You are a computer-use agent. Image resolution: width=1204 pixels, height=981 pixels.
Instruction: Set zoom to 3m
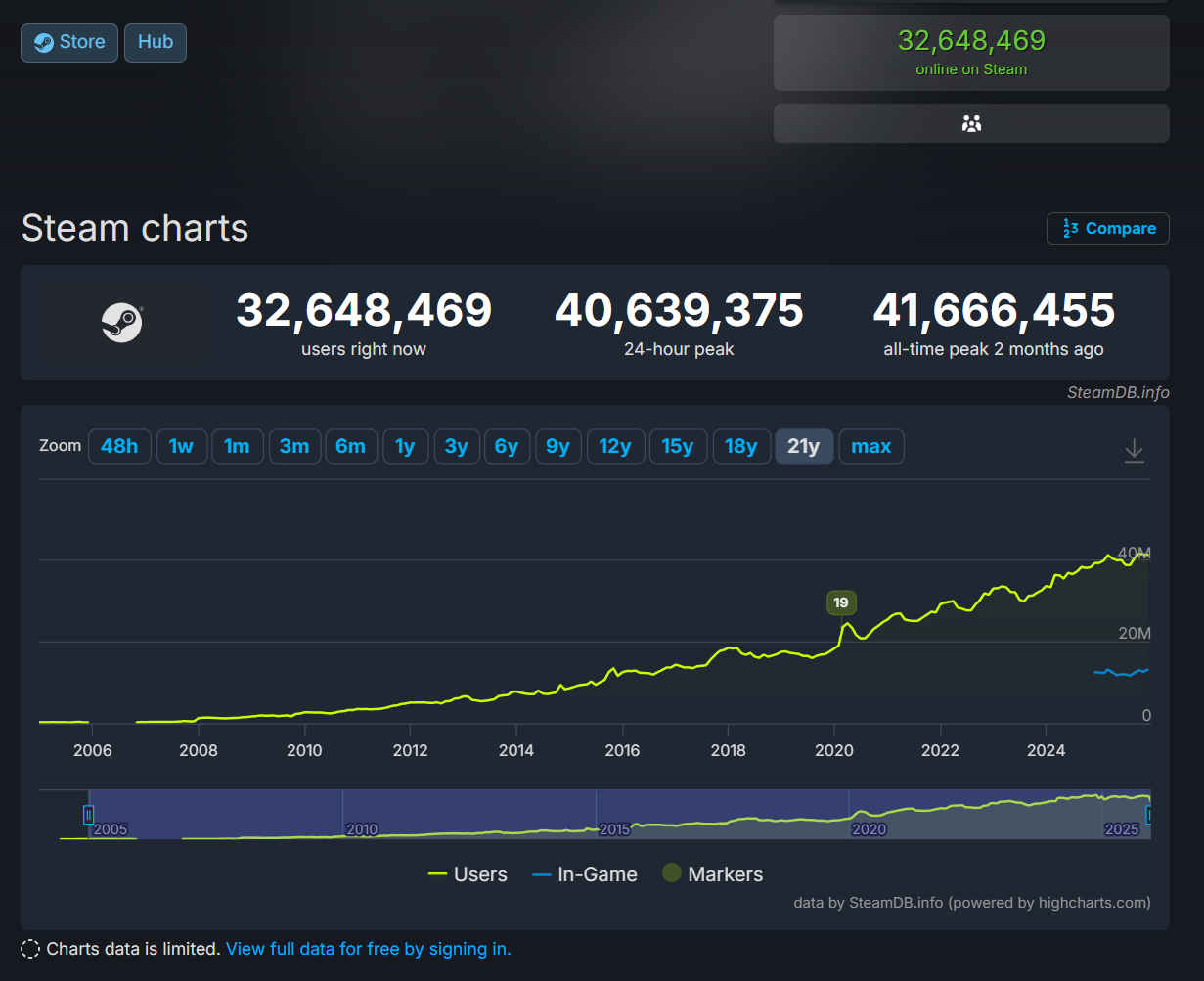click(294, 446)
